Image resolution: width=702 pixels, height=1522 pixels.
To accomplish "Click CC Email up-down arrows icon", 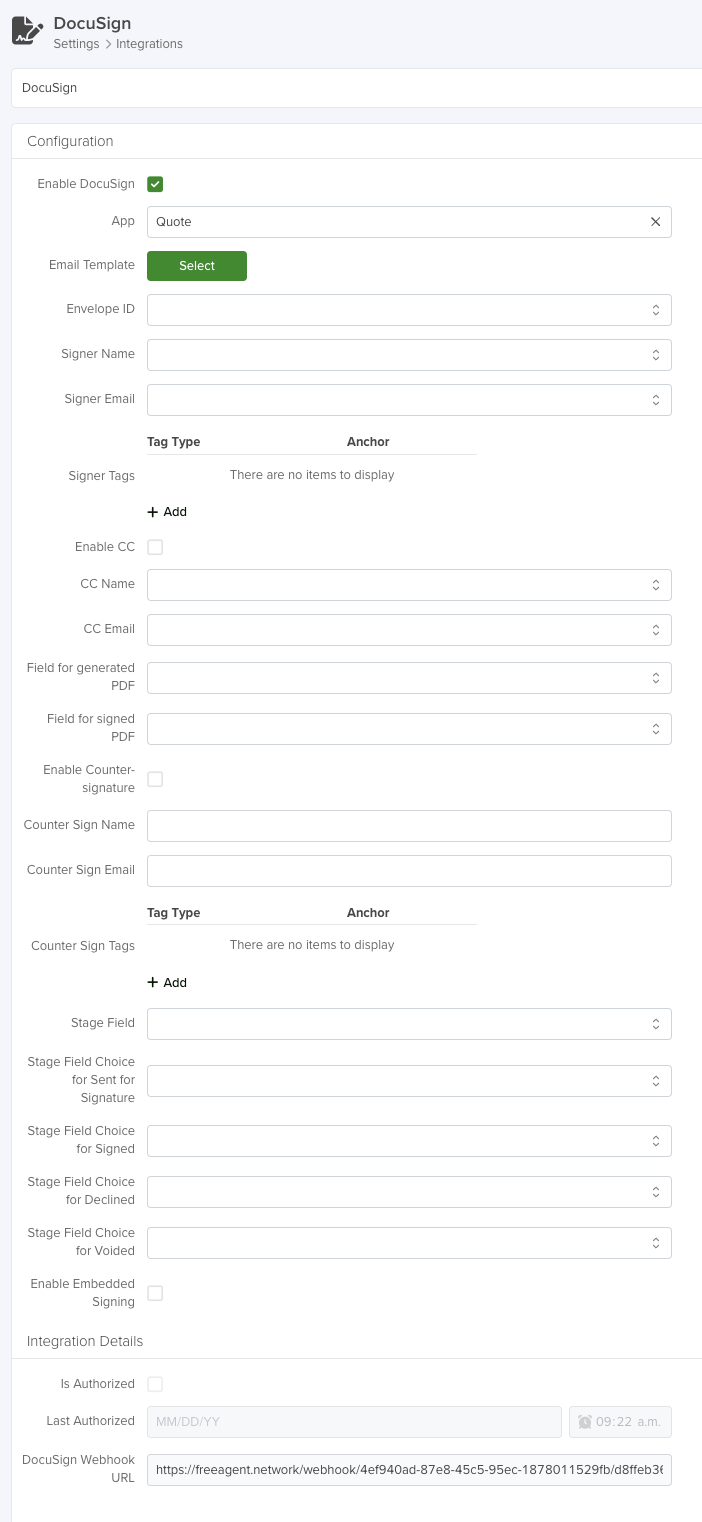I will click(656, 630).
